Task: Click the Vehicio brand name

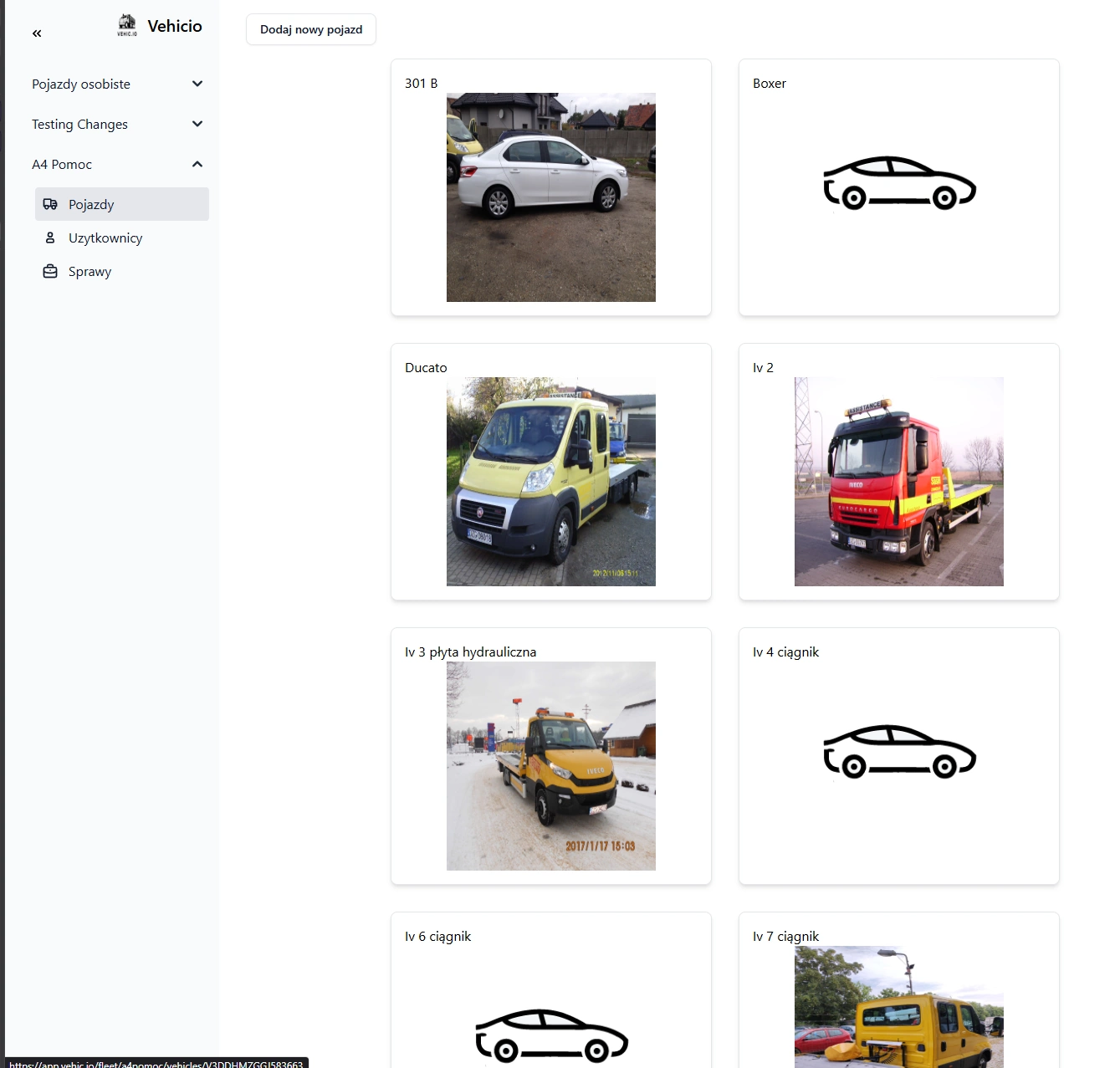Action: coord(175,26)
